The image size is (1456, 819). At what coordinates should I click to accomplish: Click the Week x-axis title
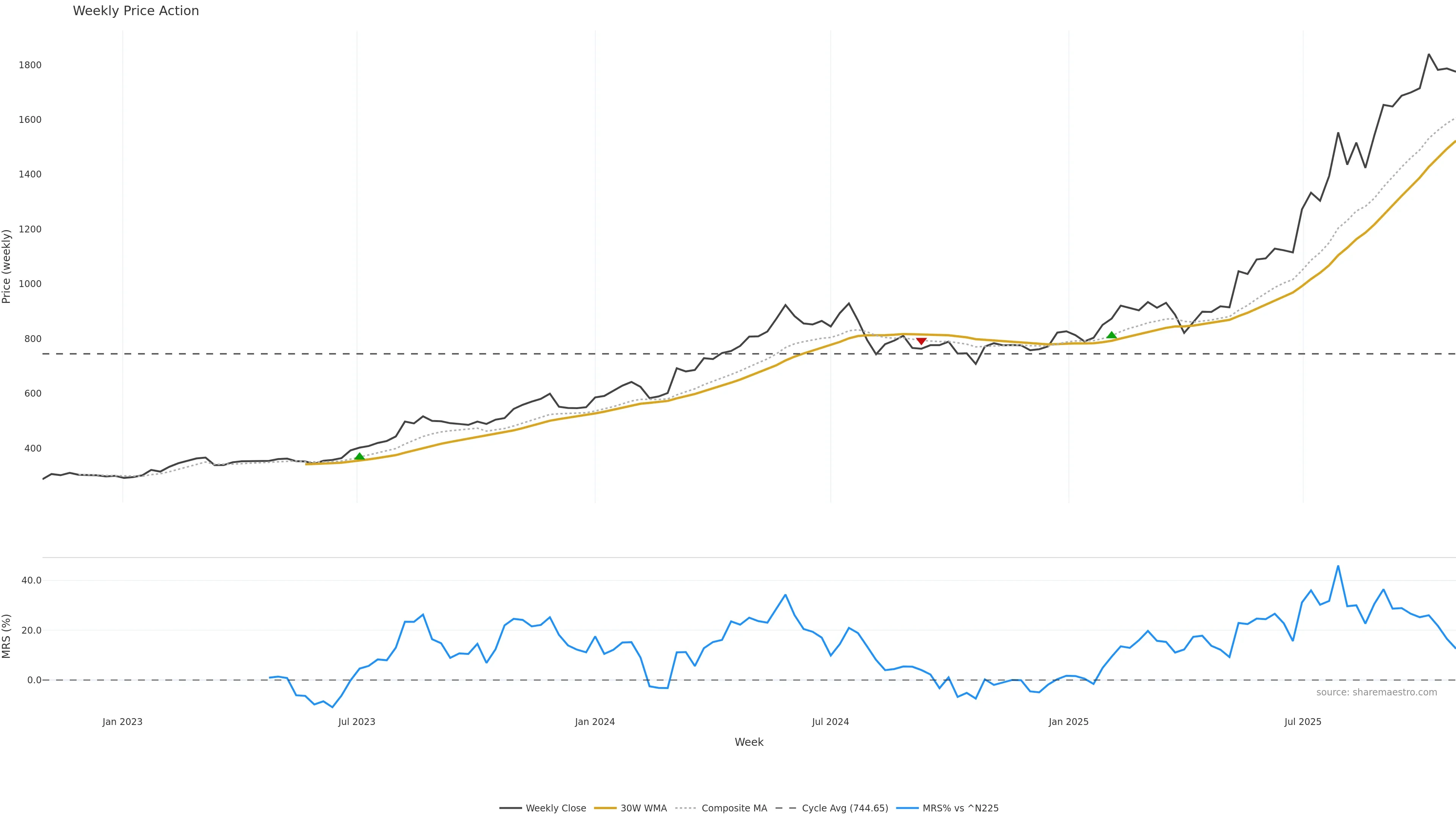coord(749,742)
